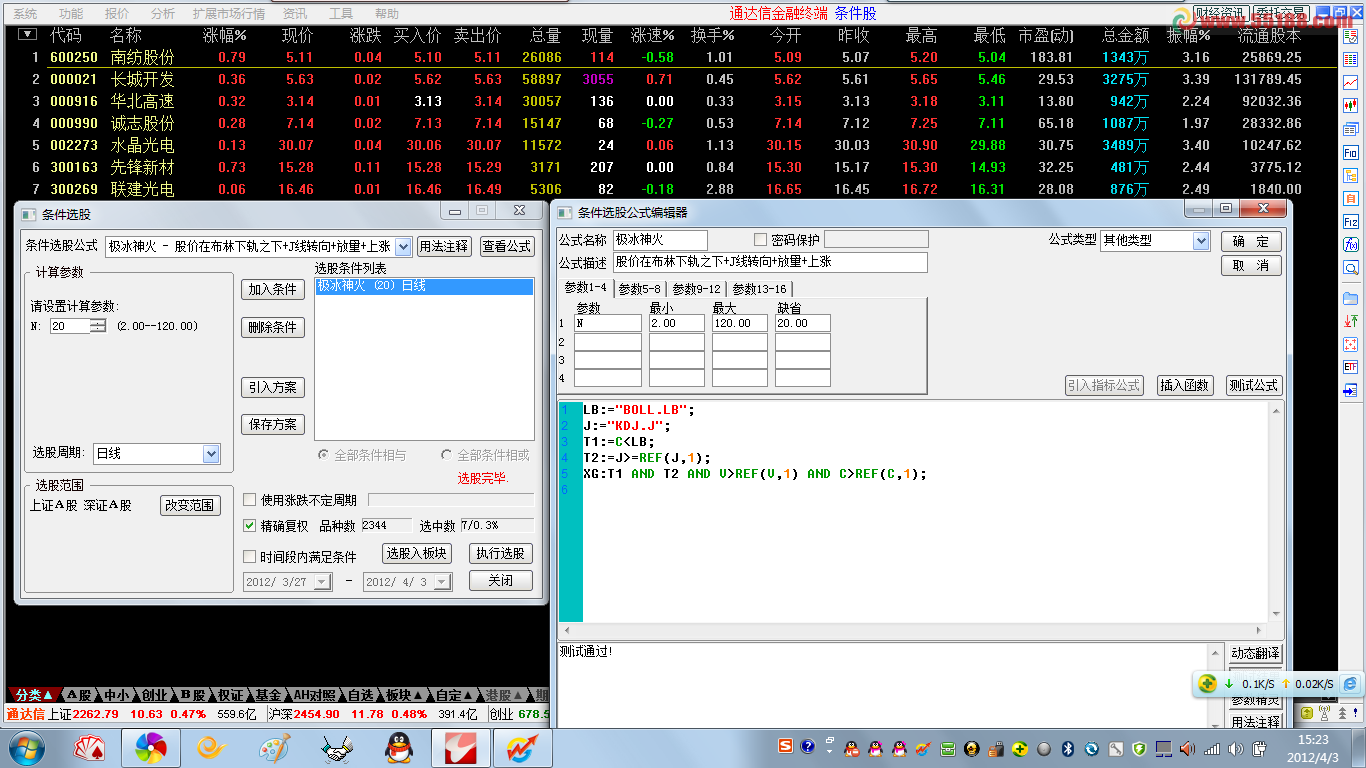1366x768 pixels.
Task: Open the 公式类型 dropdown showing 其他类型
Action: coord(1199,240)
